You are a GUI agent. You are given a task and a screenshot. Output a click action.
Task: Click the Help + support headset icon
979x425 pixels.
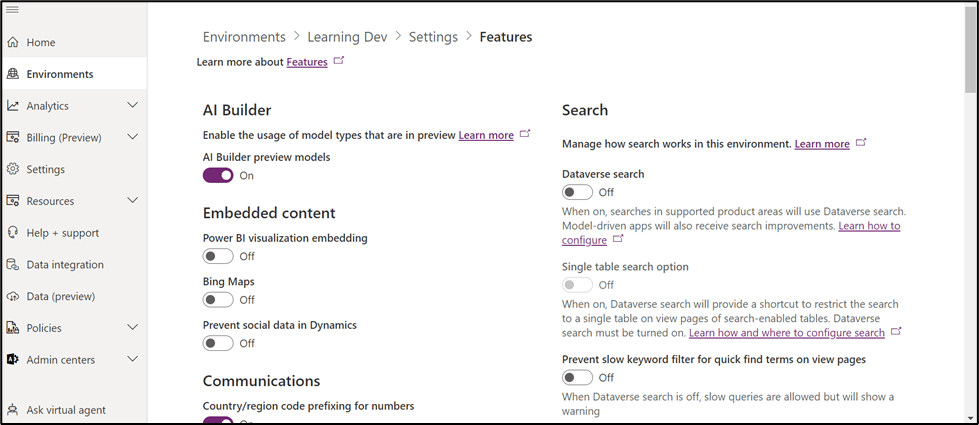point(13,233)
